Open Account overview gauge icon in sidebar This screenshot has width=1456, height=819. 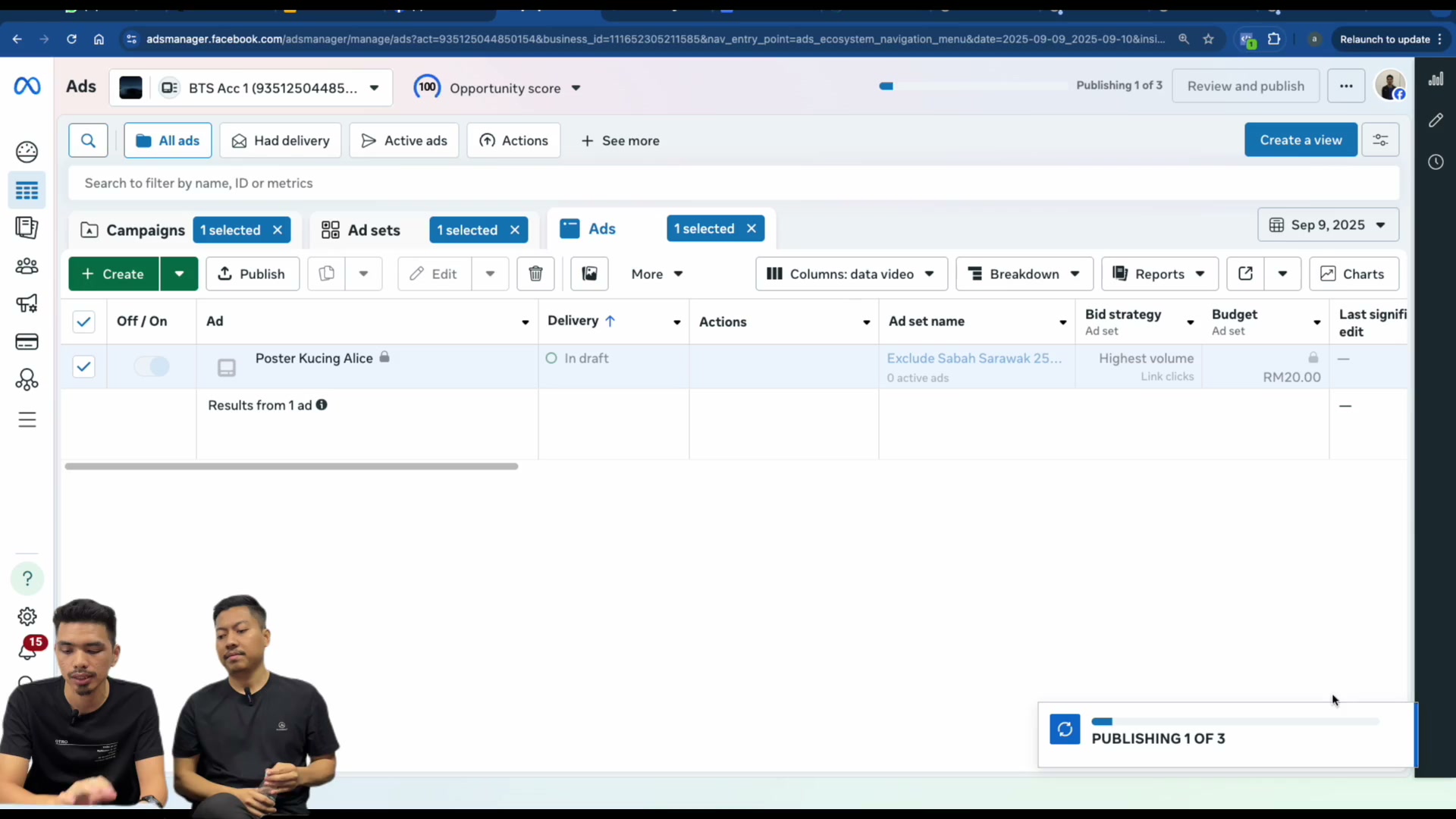pyautogui.click(x=27, y=152)
